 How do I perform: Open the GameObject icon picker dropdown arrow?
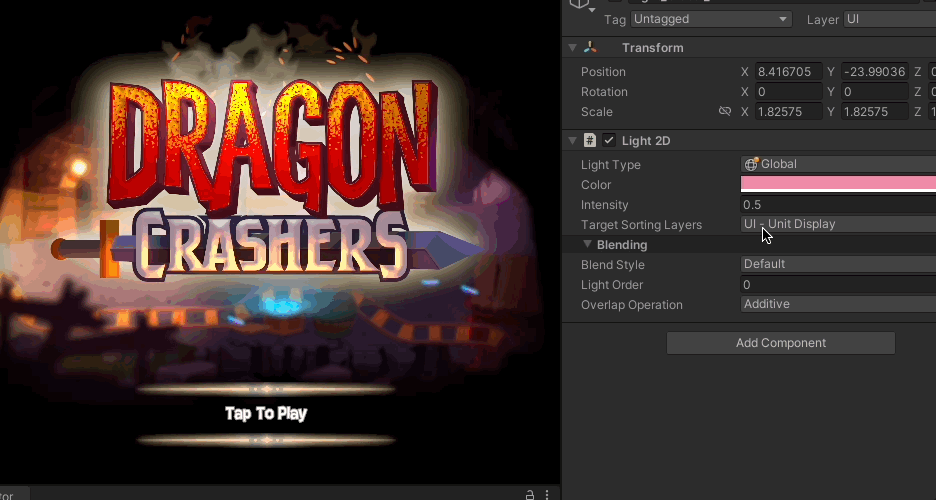(x=592, y=10)
